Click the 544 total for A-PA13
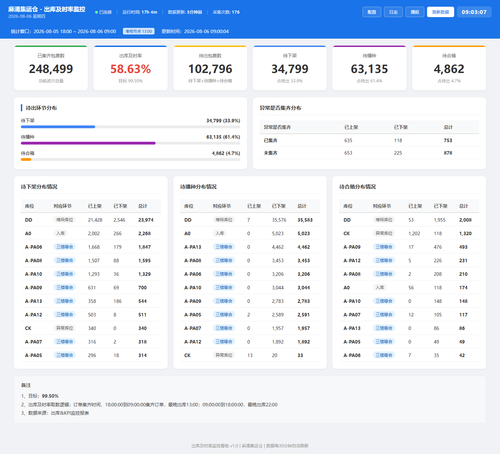The image size is (500, 454). coord(142,301)
